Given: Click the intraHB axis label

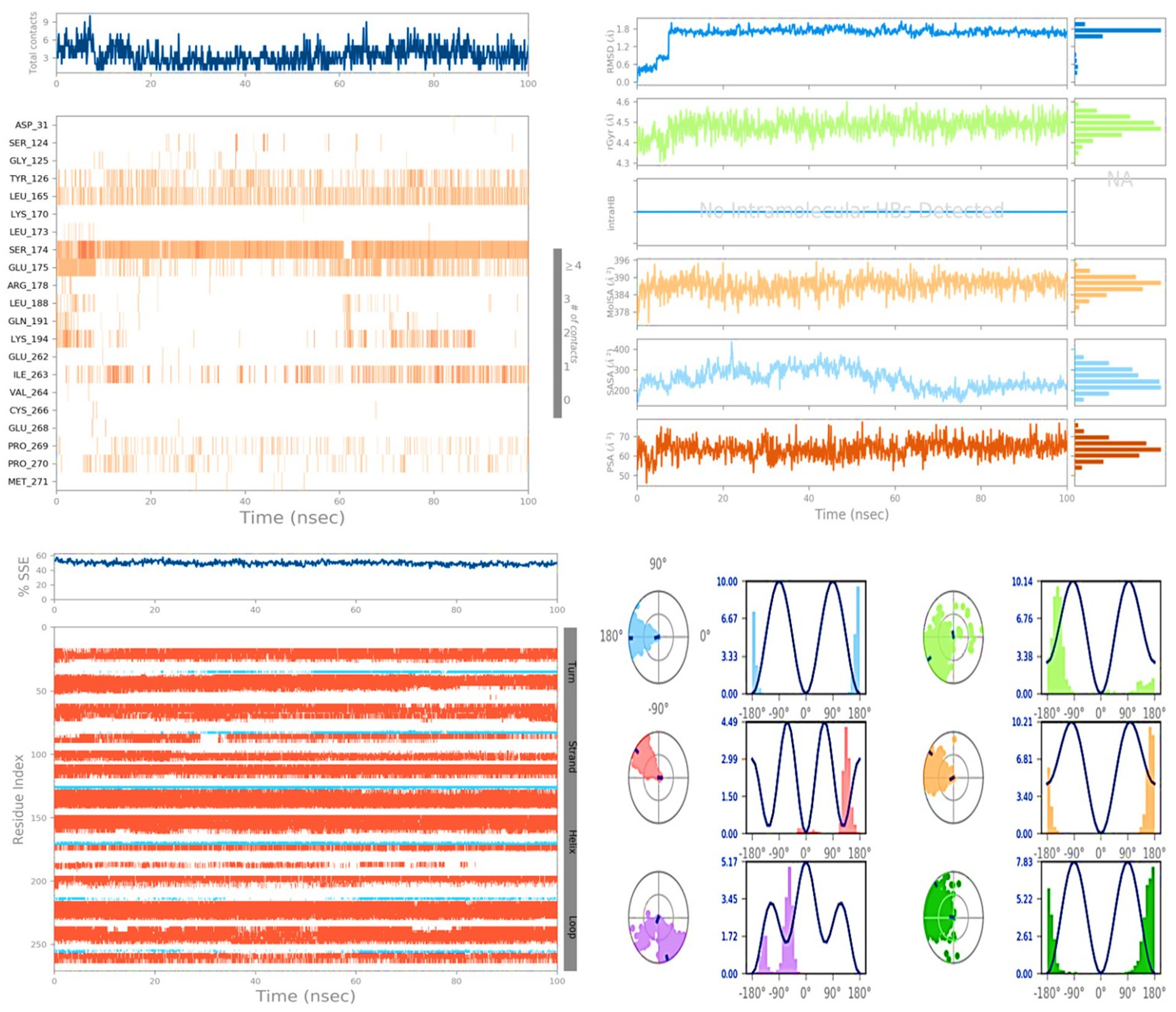Looking at the screenshot, I should point(611,213).
